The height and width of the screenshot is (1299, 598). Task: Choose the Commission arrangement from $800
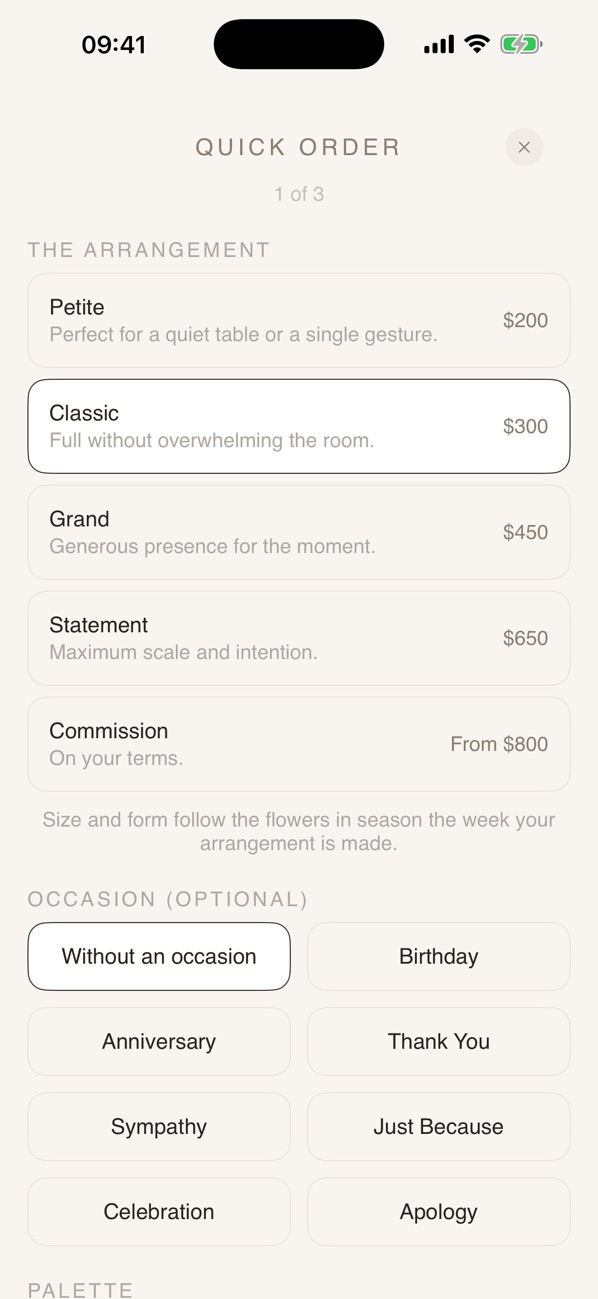point(299,744)
